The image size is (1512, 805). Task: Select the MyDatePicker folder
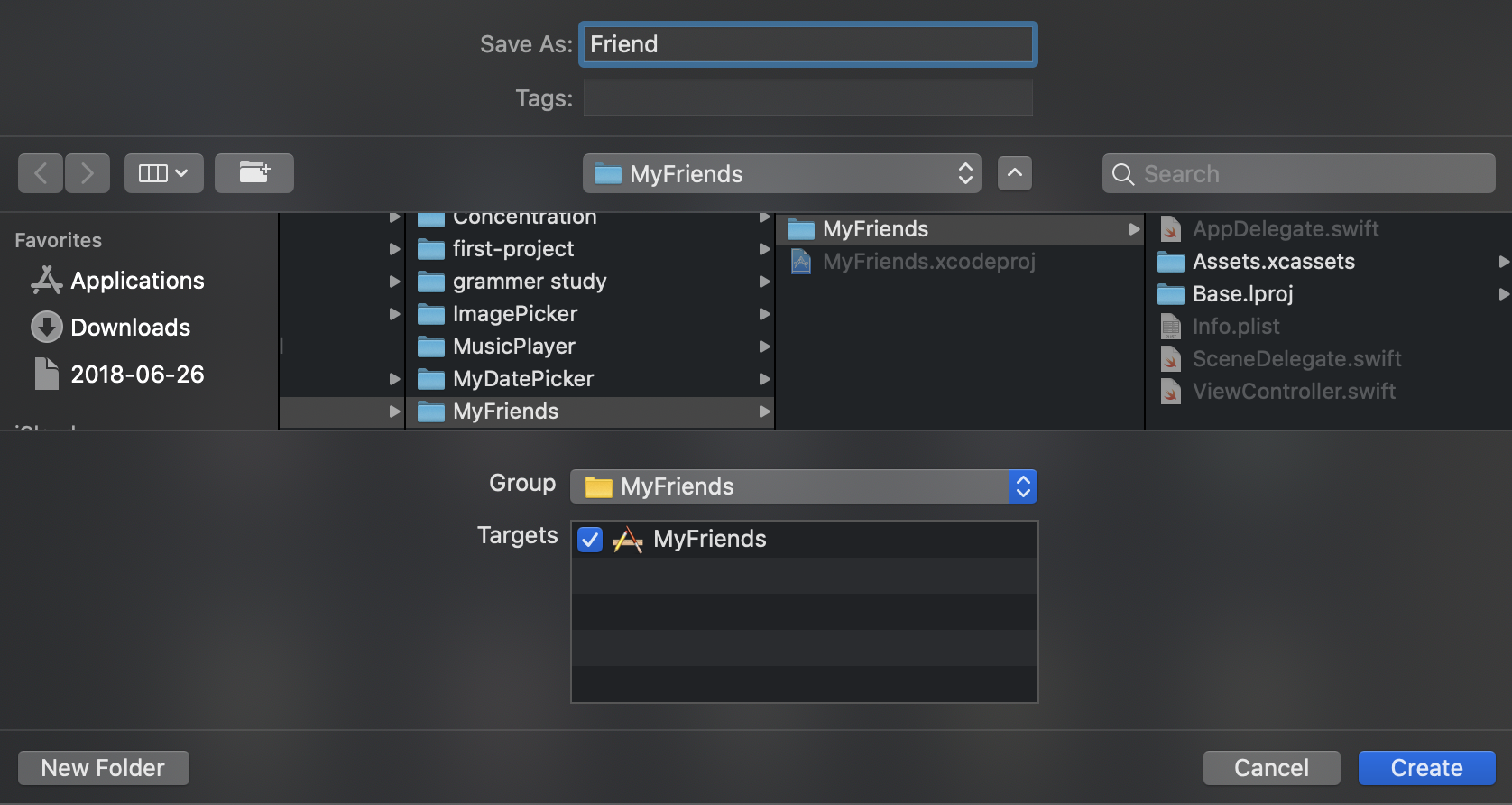[590, 379]
